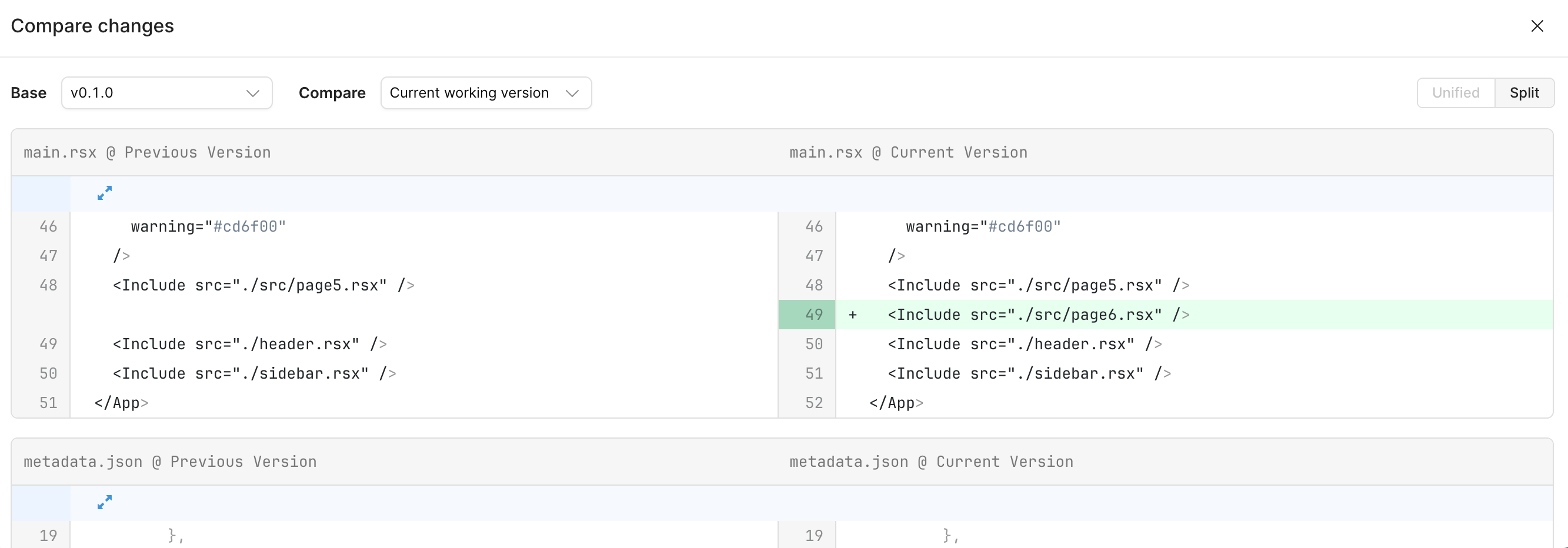Image resolution: width=1568 pixels, height=548 pixels.
Task: Open the Base version v0.1.0 dropdown
Action: coord(166,93)
